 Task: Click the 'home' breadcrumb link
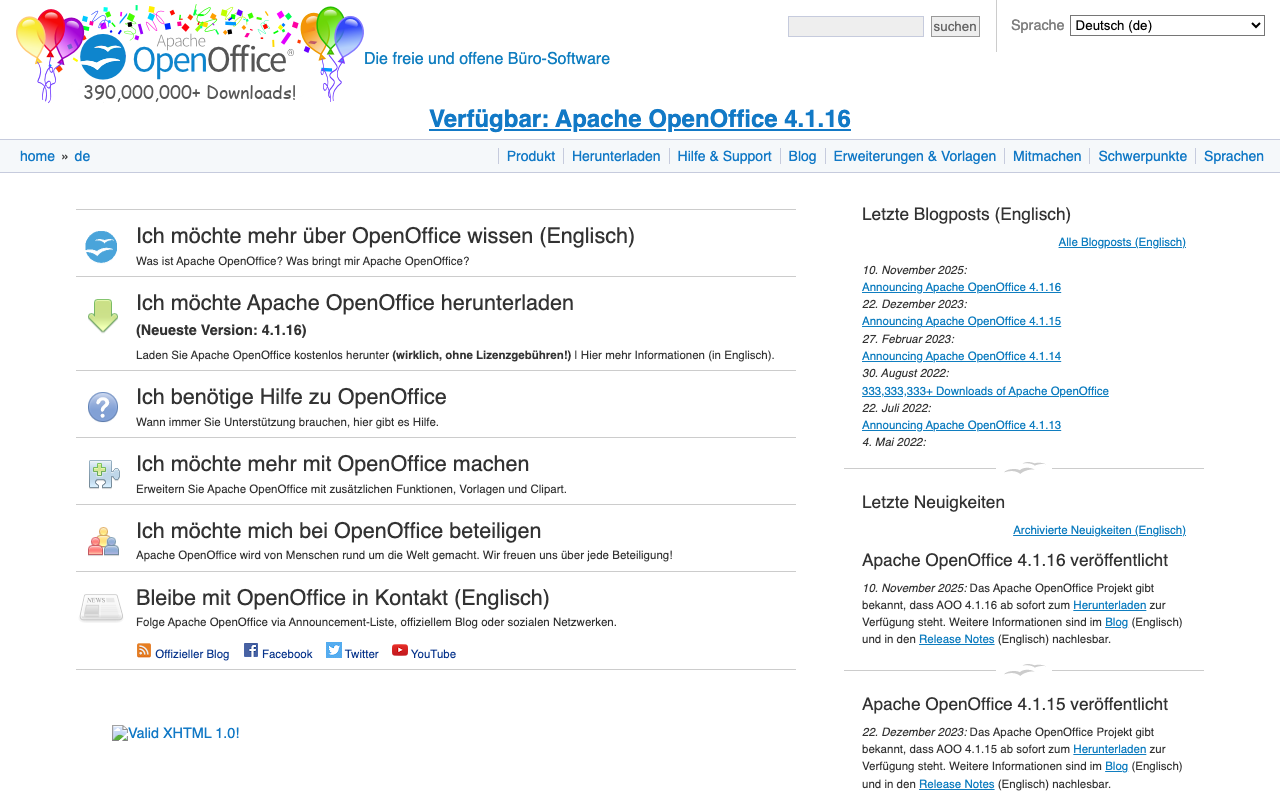[37, 156]
